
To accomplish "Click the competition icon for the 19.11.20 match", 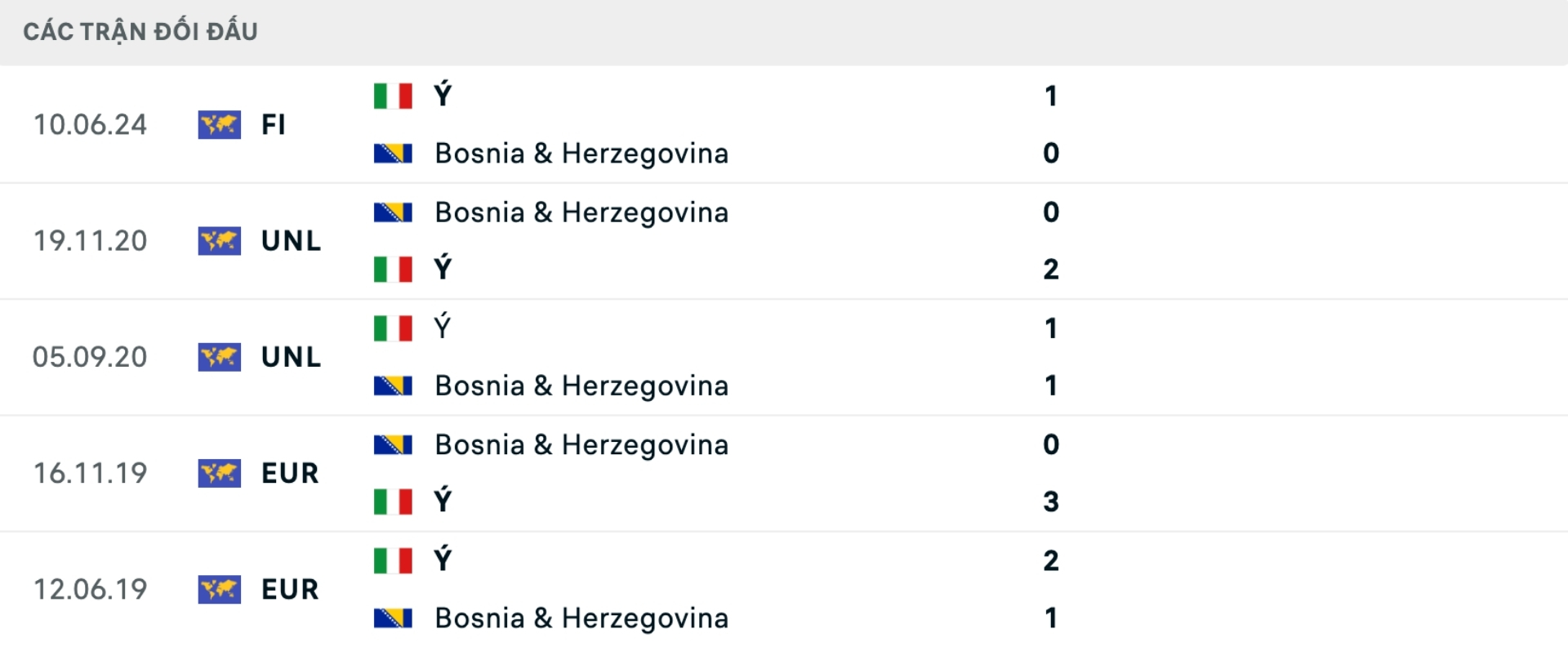I will coord(219,241).
